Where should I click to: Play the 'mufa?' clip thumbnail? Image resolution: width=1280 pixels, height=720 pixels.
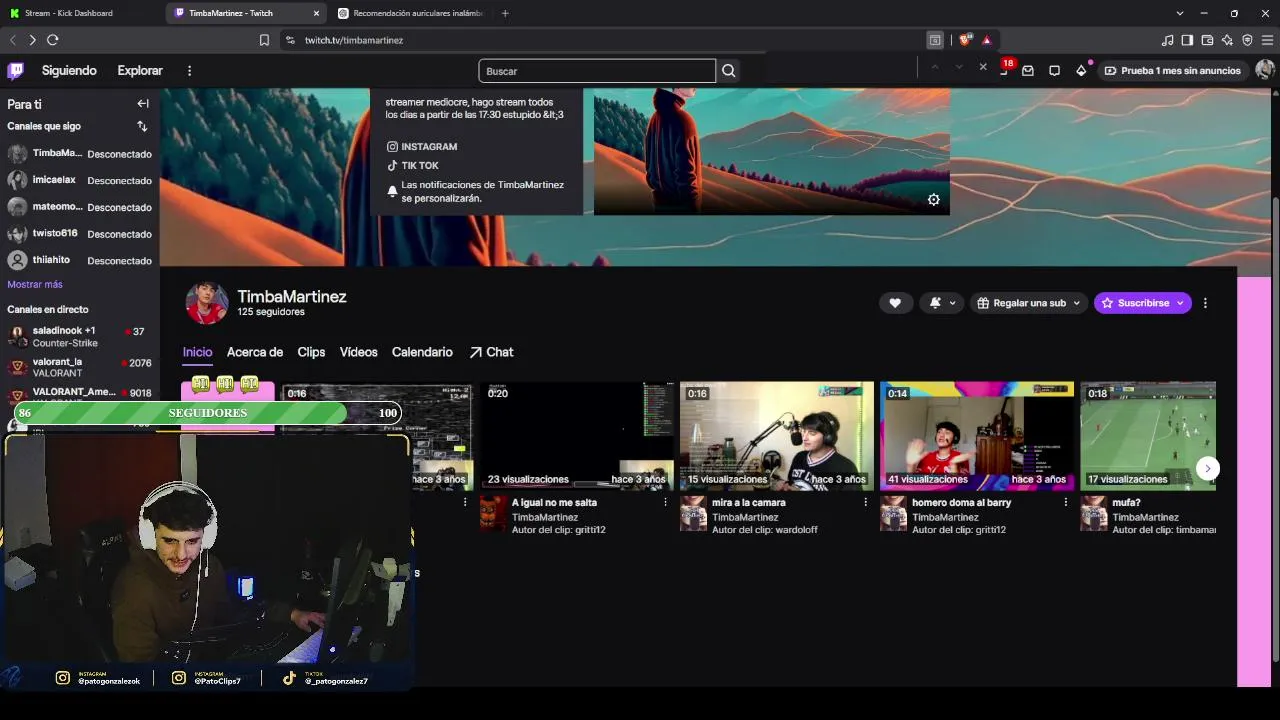pos(1148,436)
